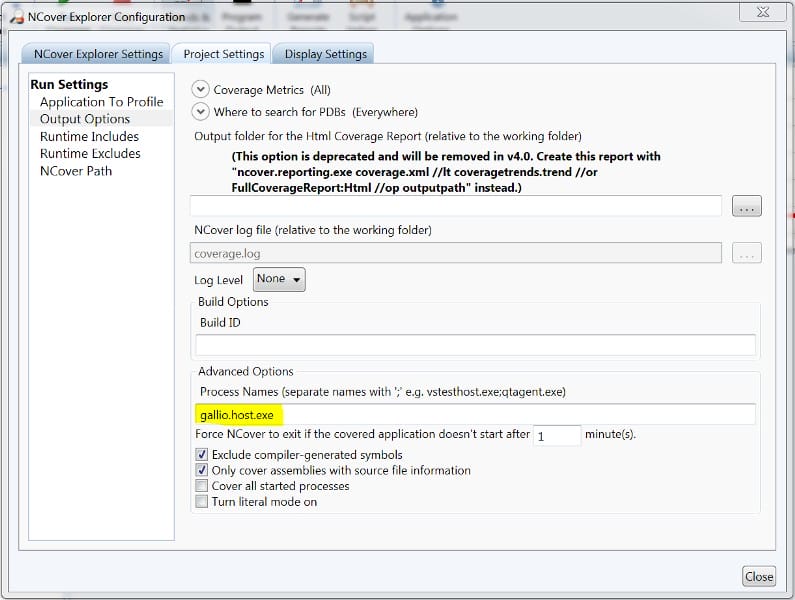Check Turn literal mode on
Image resolution: width=795 pixels, height=600 pixels.
point(203,502)
